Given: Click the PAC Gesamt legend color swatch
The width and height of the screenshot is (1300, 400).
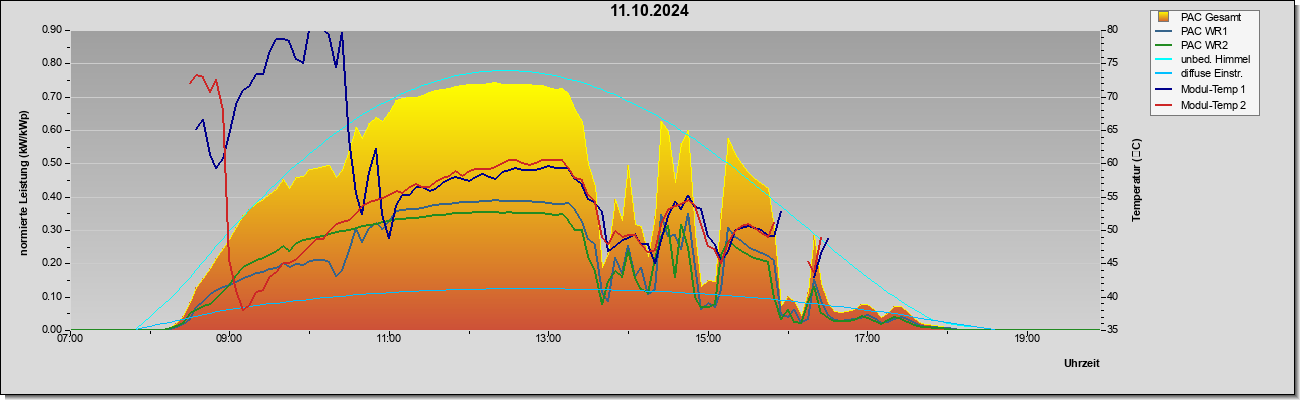Looking at the screenshot, I should coord(1164,17).
